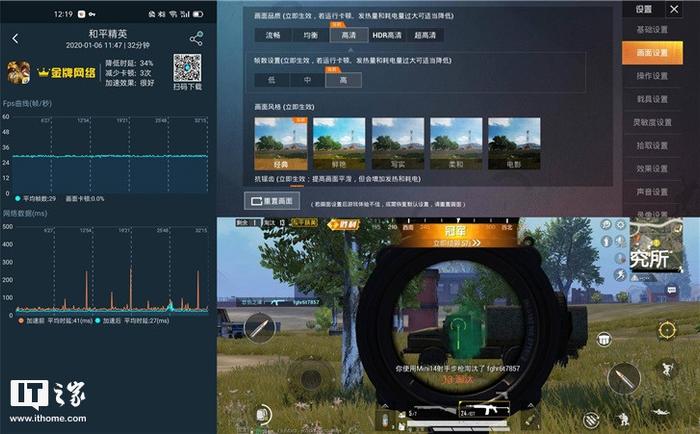Set frame rate to 中
Image resolution: width=700 pixels, height=434 pixels.
(307, 80)
